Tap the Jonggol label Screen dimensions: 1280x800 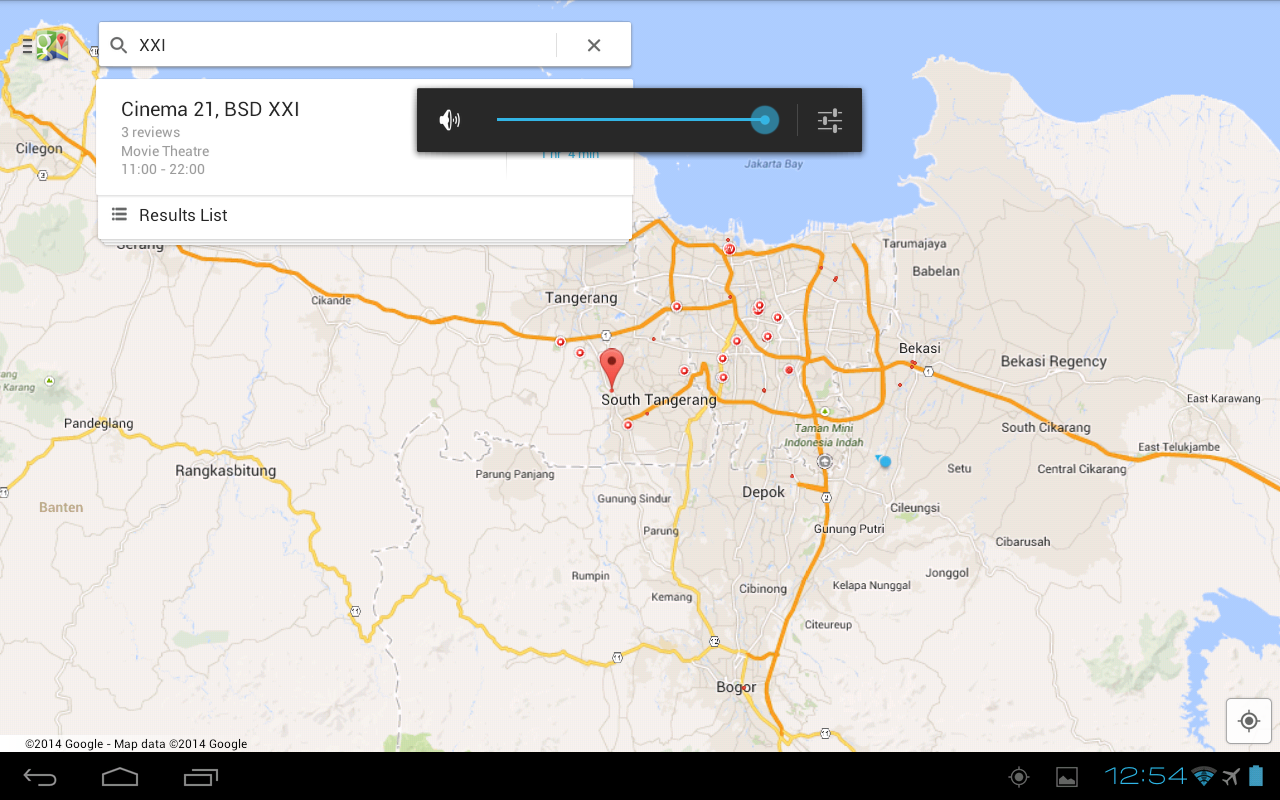947,573
